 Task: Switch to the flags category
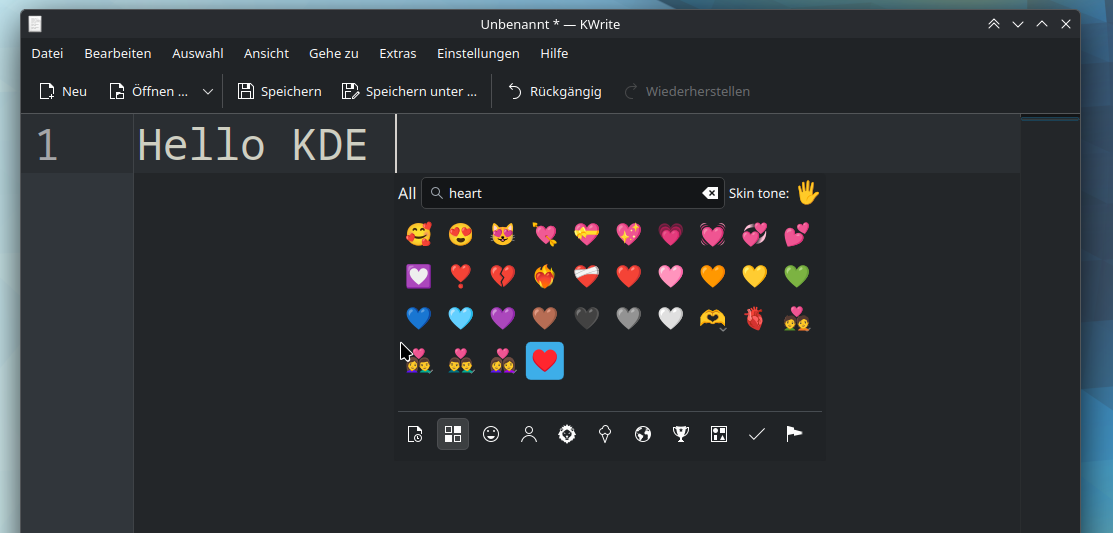(x=794, y=434)
